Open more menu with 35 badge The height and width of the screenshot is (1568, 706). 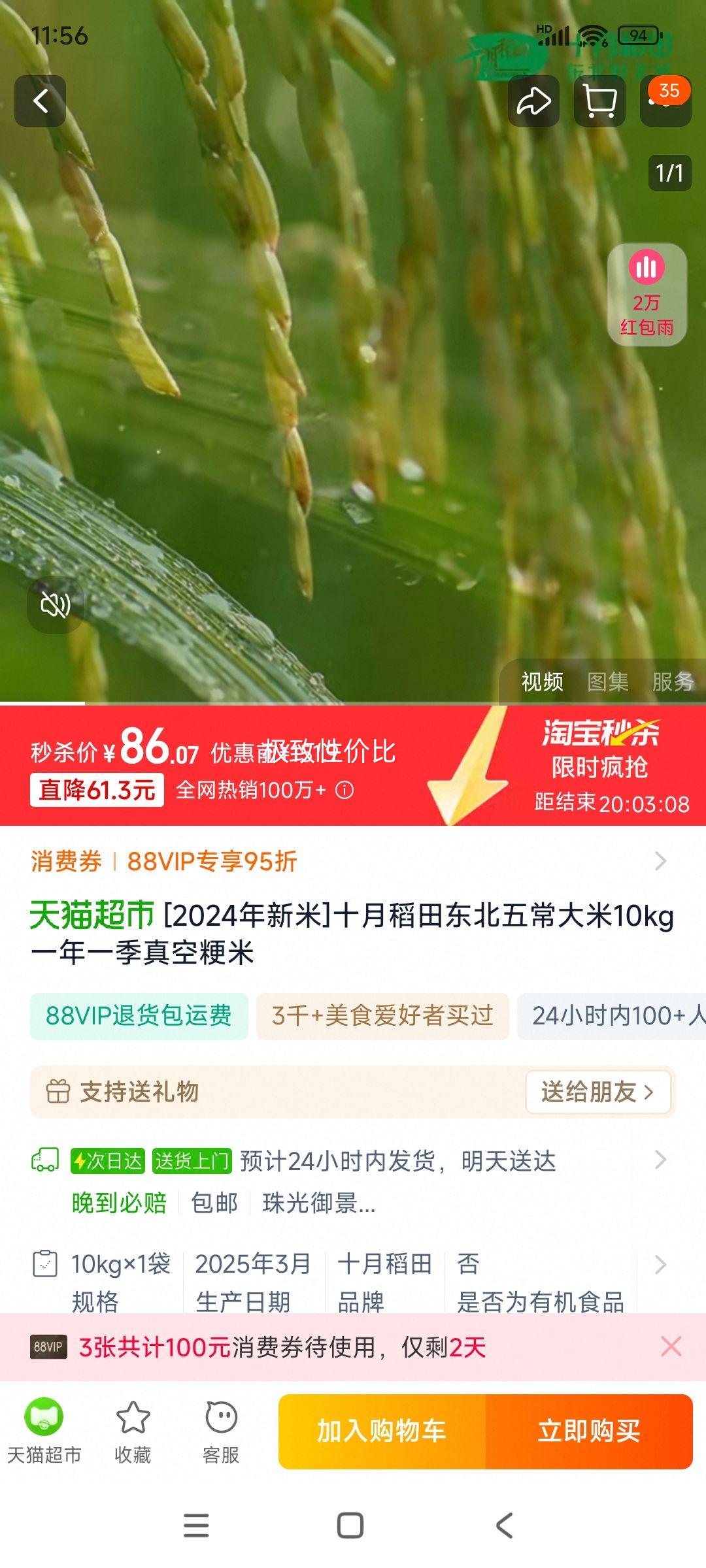[x=665, y=101]
